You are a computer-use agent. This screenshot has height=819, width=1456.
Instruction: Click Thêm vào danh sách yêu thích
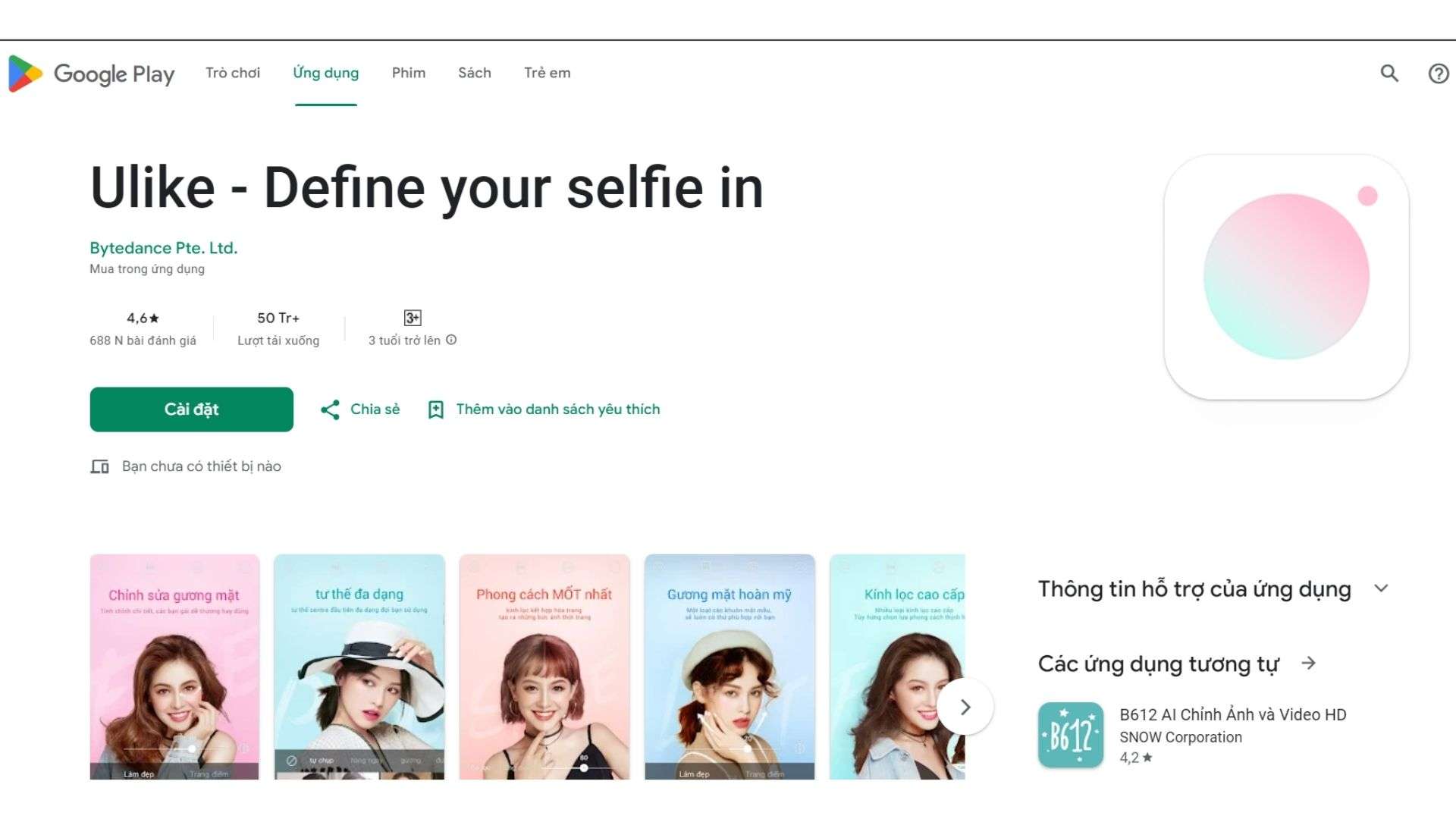[544, 409]
